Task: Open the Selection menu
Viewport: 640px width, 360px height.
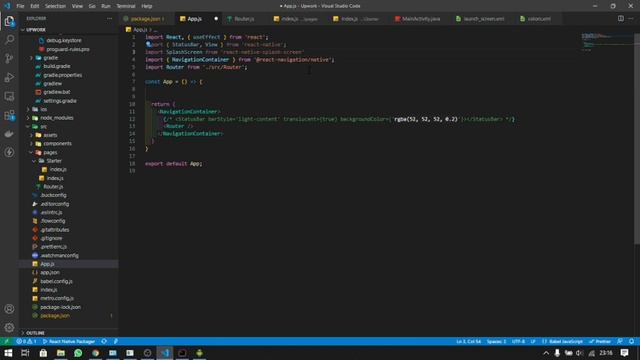Action: point(55,6)
